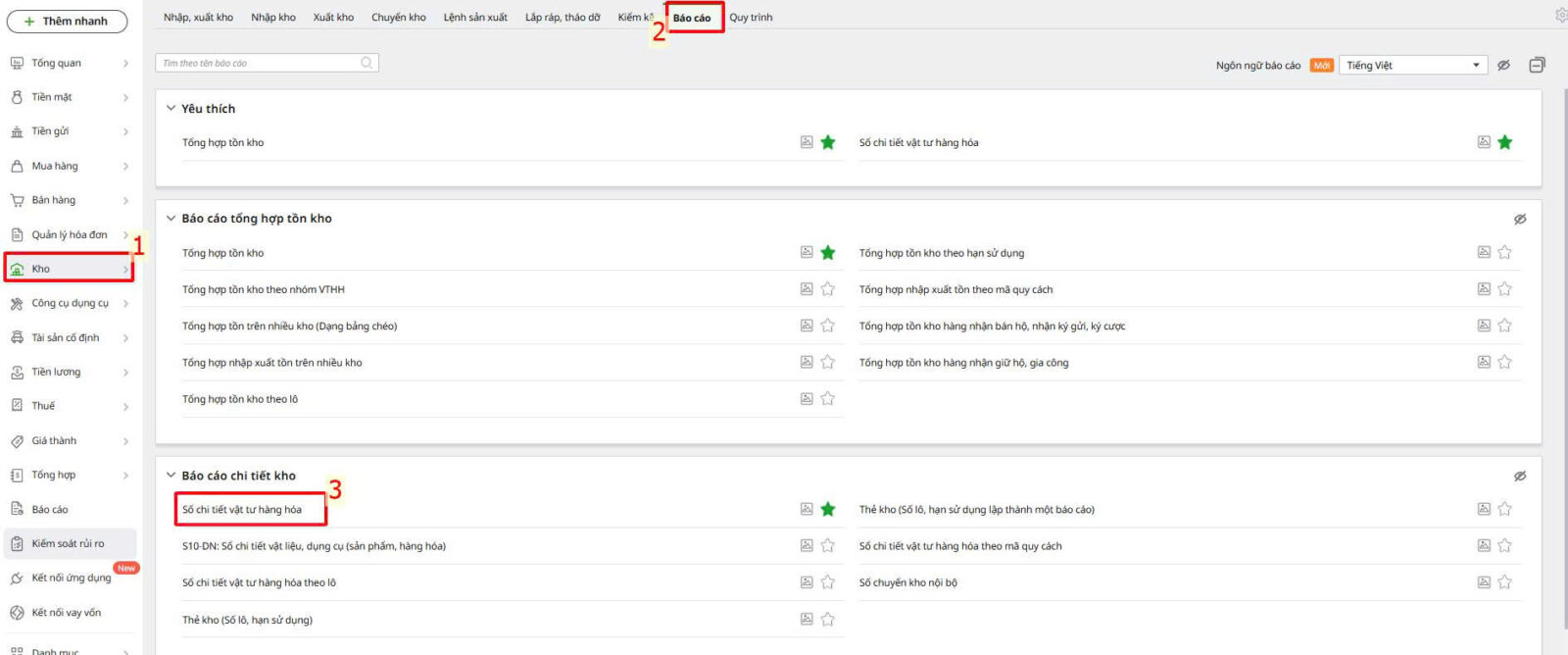Click the search magnifier icon in report search box
The width and height of the screenshot is (1568, 655).
click(367, 63)
